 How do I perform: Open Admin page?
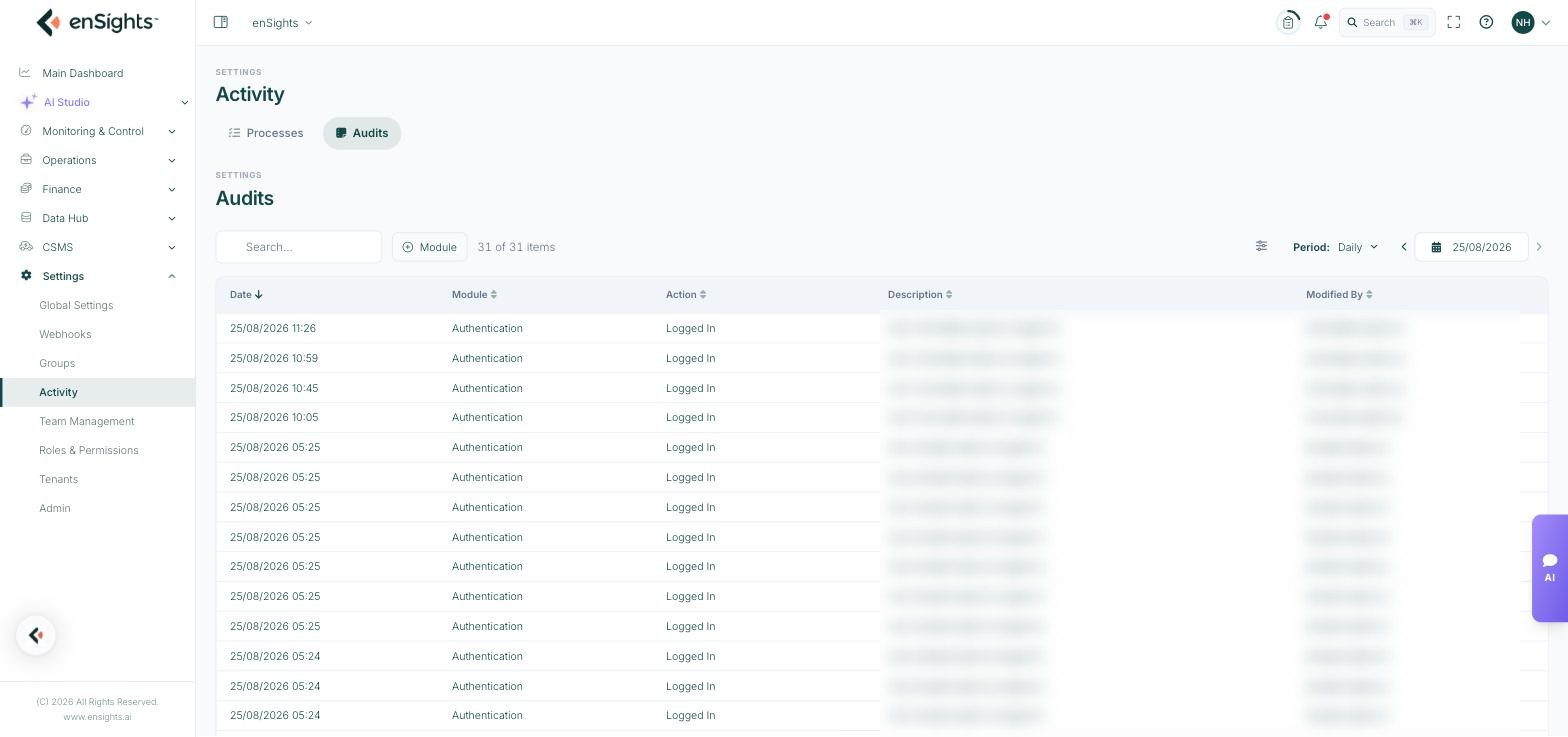(55, 508)
